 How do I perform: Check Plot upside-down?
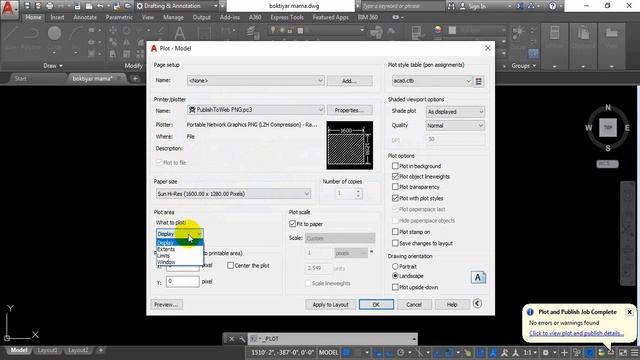[395, 287]
